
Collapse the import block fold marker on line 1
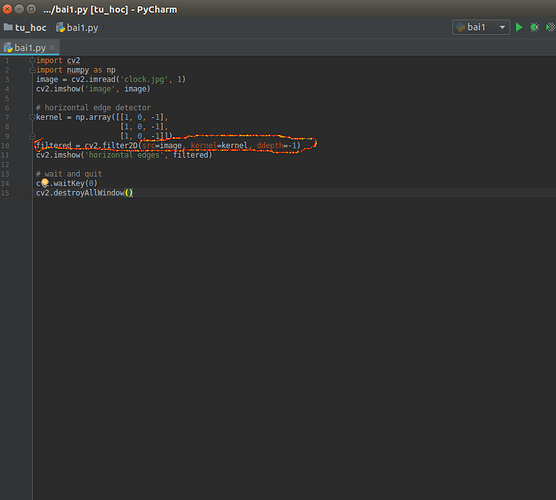pyautogui.click(x=32, y=61)
